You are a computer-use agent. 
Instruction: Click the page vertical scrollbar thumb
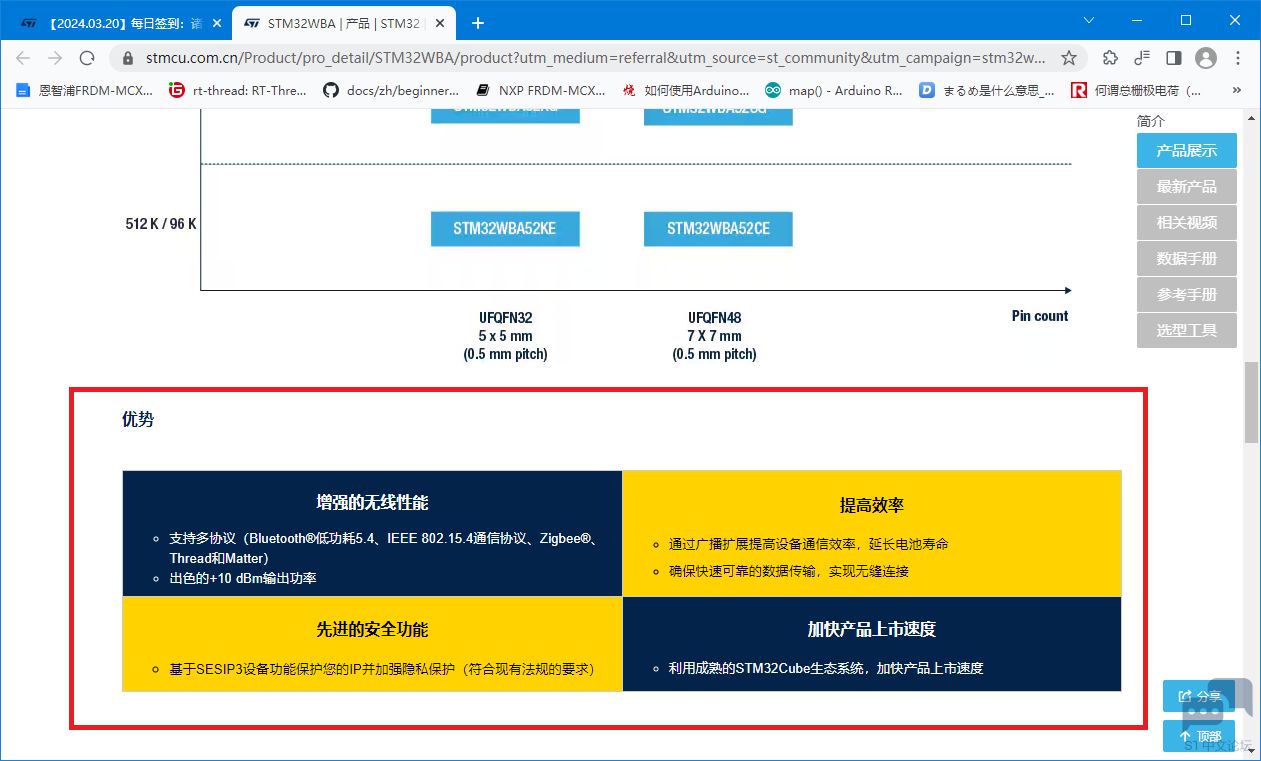[1252, 402]
